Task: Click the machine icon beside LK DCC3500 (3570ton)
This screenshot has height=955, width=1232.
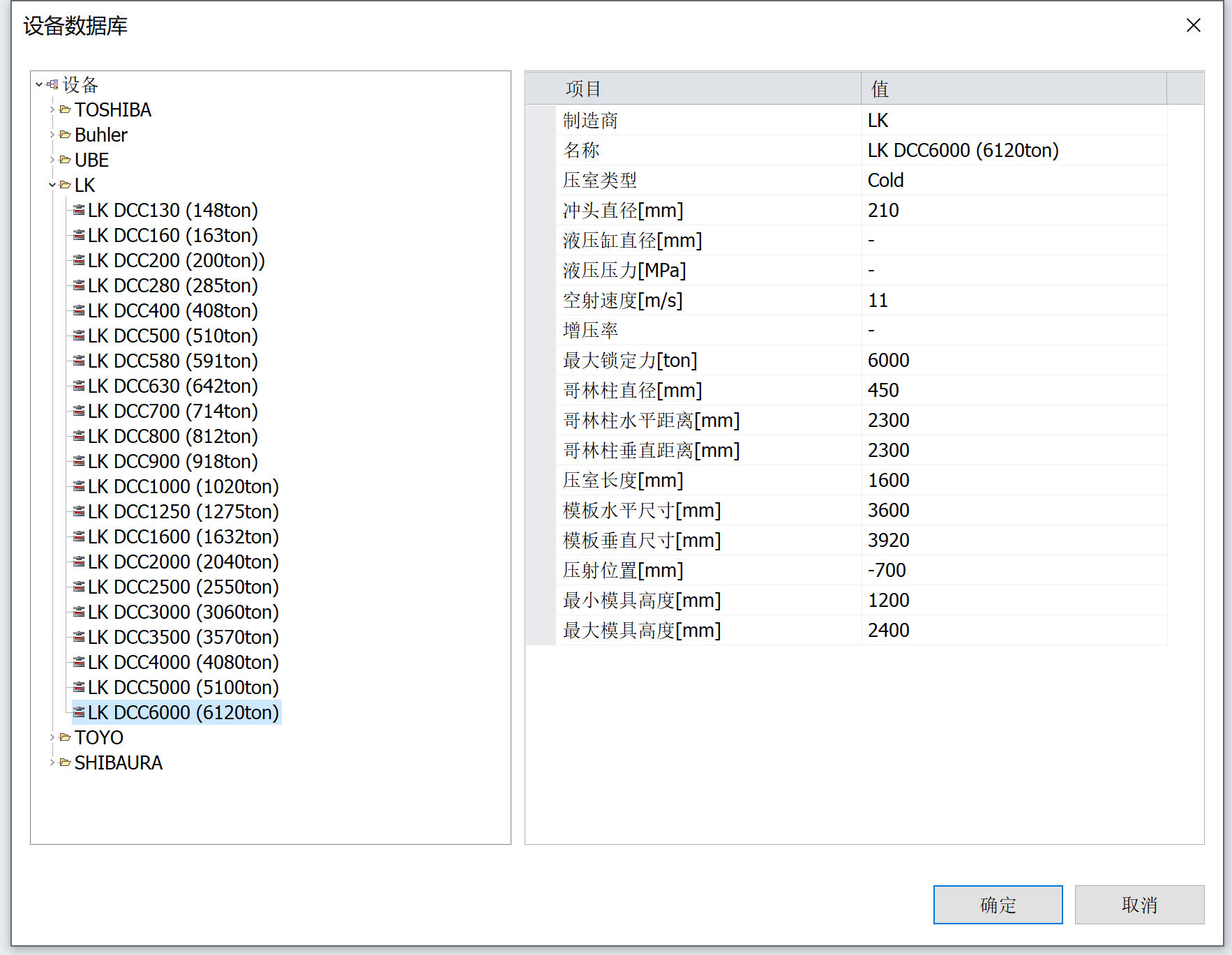Action: [x=79, y=637]
